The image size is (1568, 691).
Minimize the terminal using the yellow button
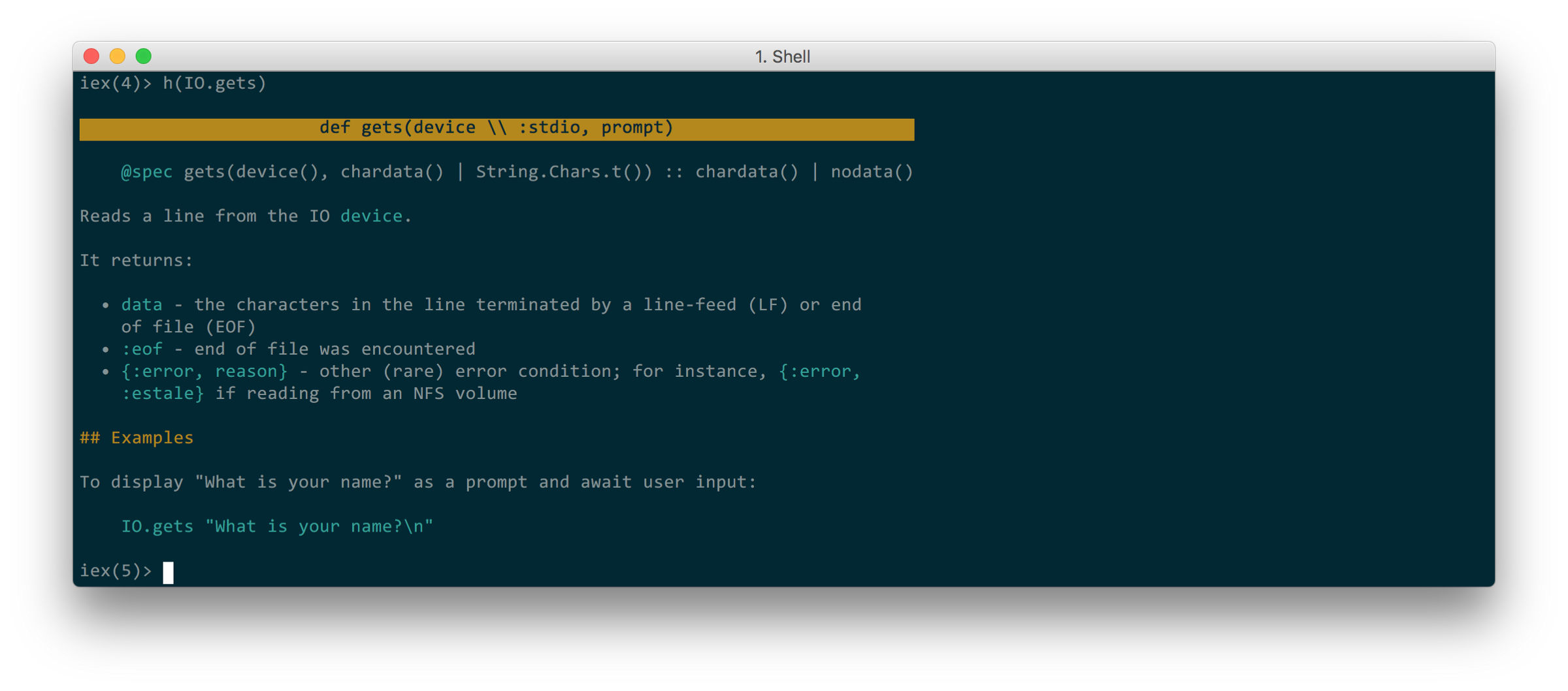(x=118, y=57)
